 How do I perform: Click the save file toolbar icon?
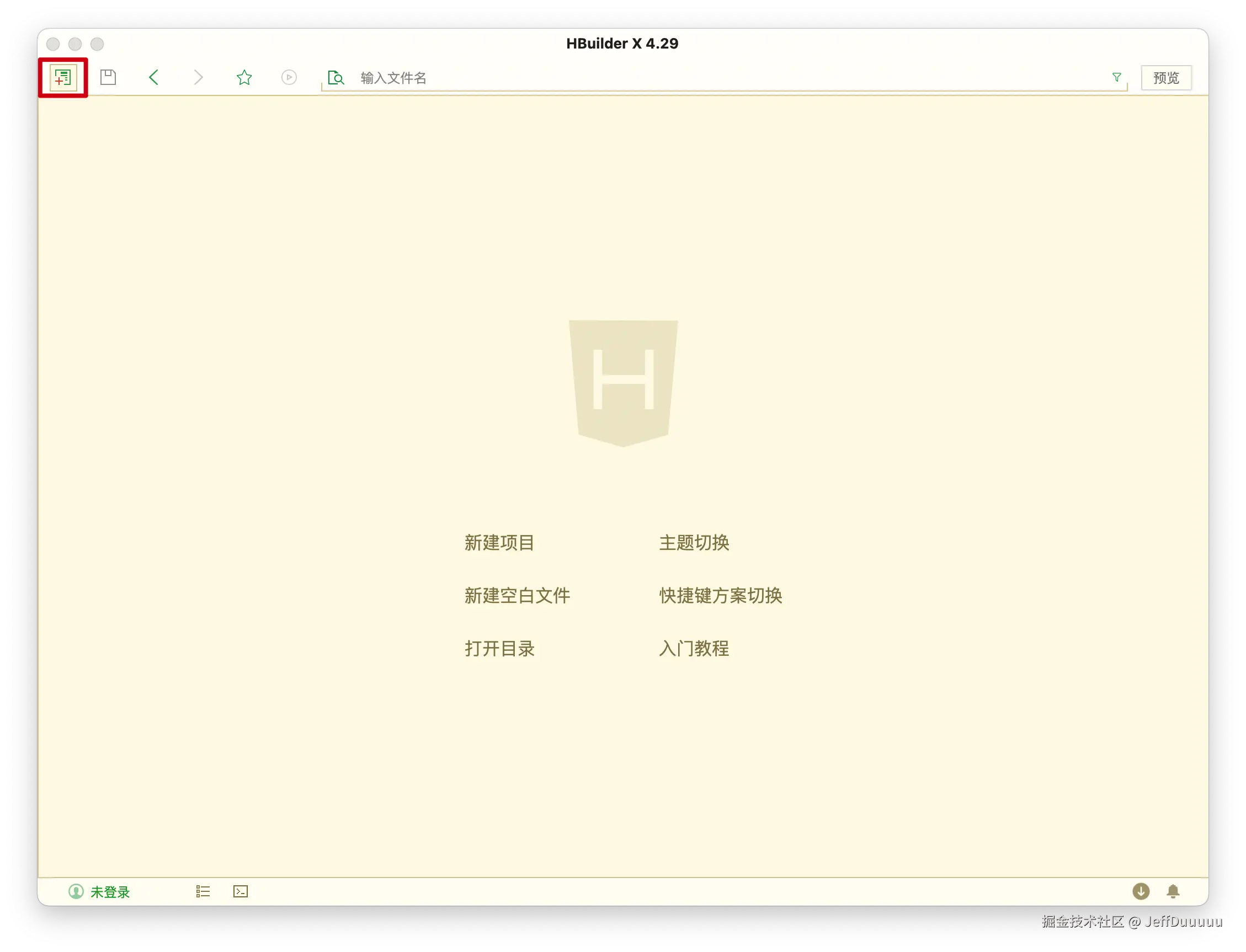coord(108,77)
